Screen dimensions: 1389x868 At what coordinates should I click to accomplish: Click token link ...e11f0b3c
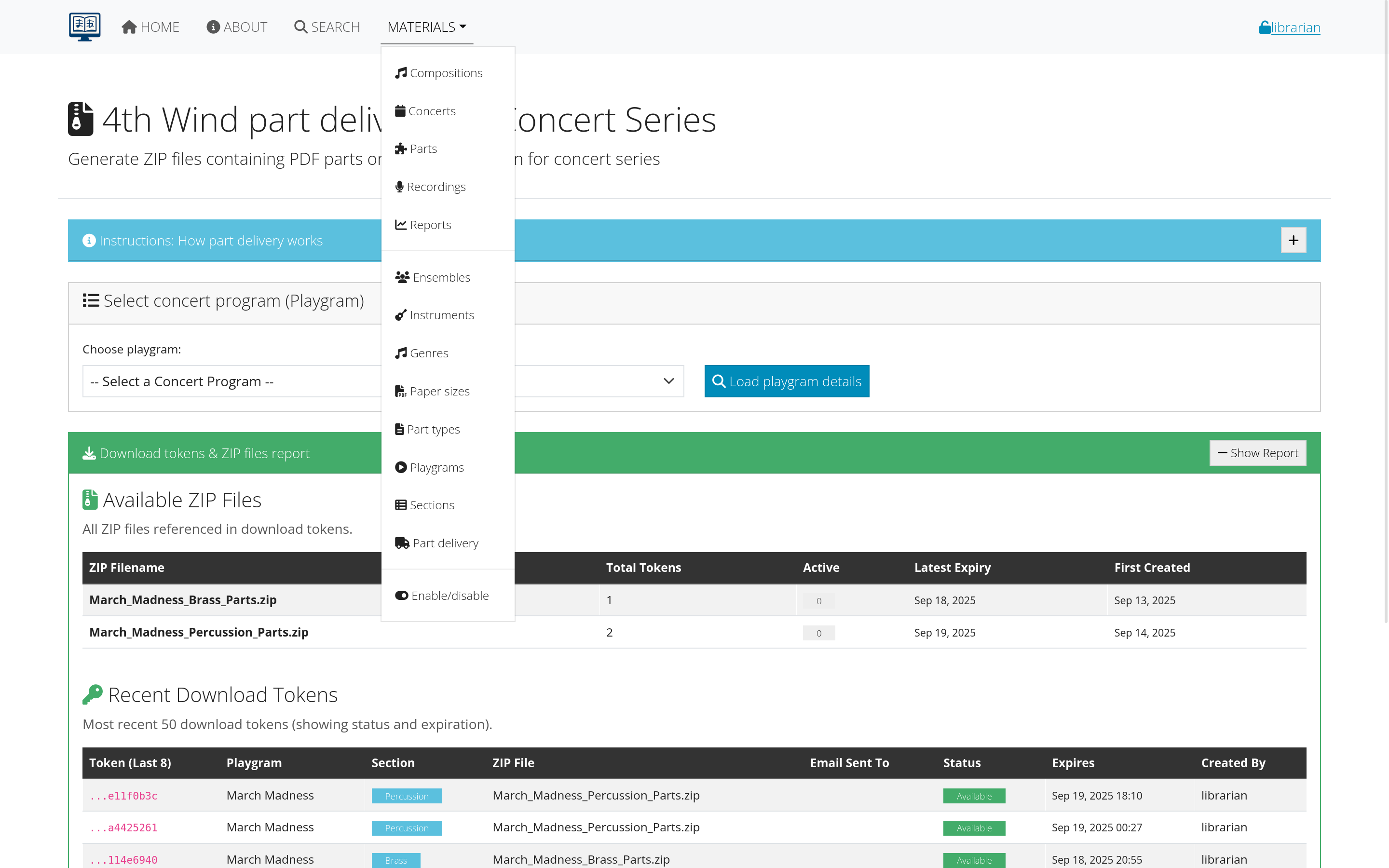(123, 796)
